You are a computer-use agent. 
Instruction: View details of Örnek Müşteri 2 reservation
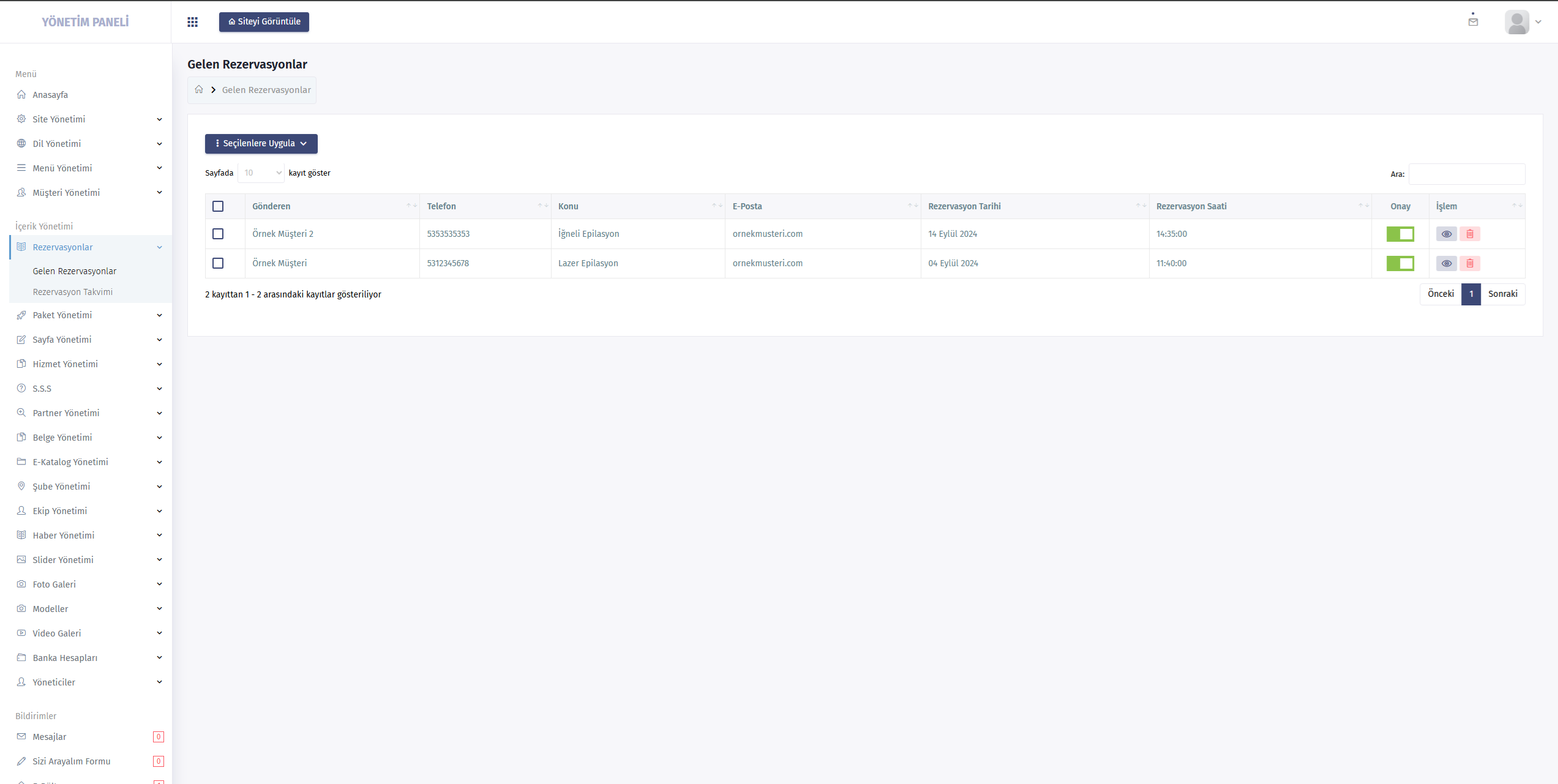(1446, 234)
